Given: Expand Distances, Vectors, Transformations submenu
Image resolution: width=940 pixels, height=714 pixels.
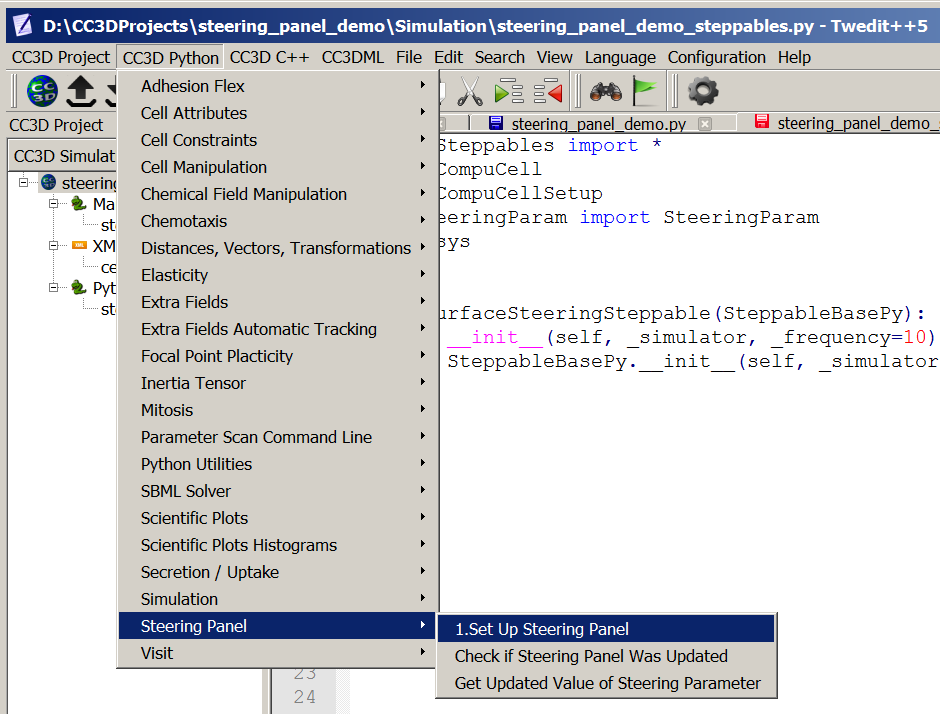Looking at the screenshot, I should pos(278,248).
